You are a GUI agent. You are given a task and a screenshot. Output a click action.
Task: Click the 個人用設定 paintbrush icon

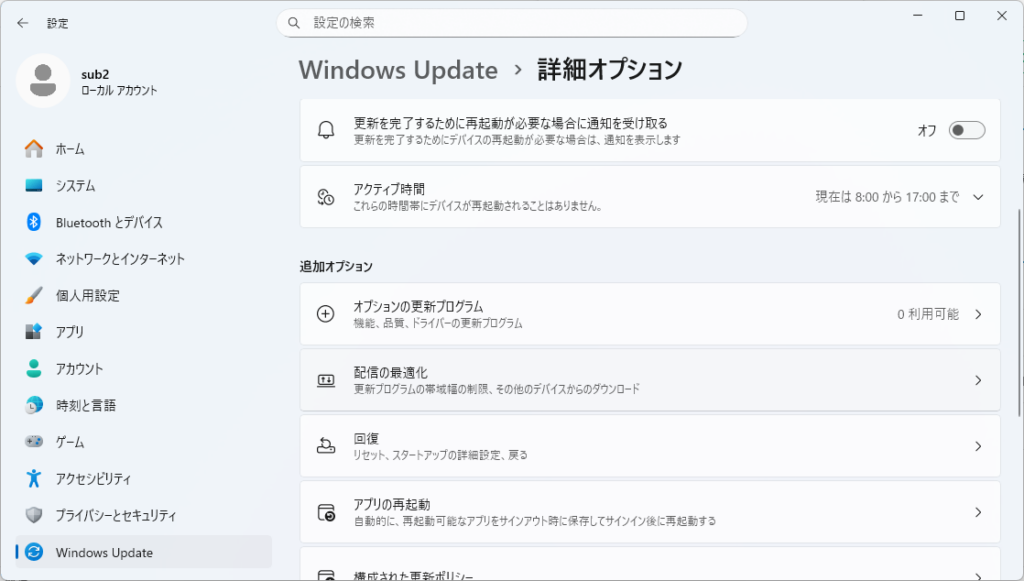(x=34, y=295)
